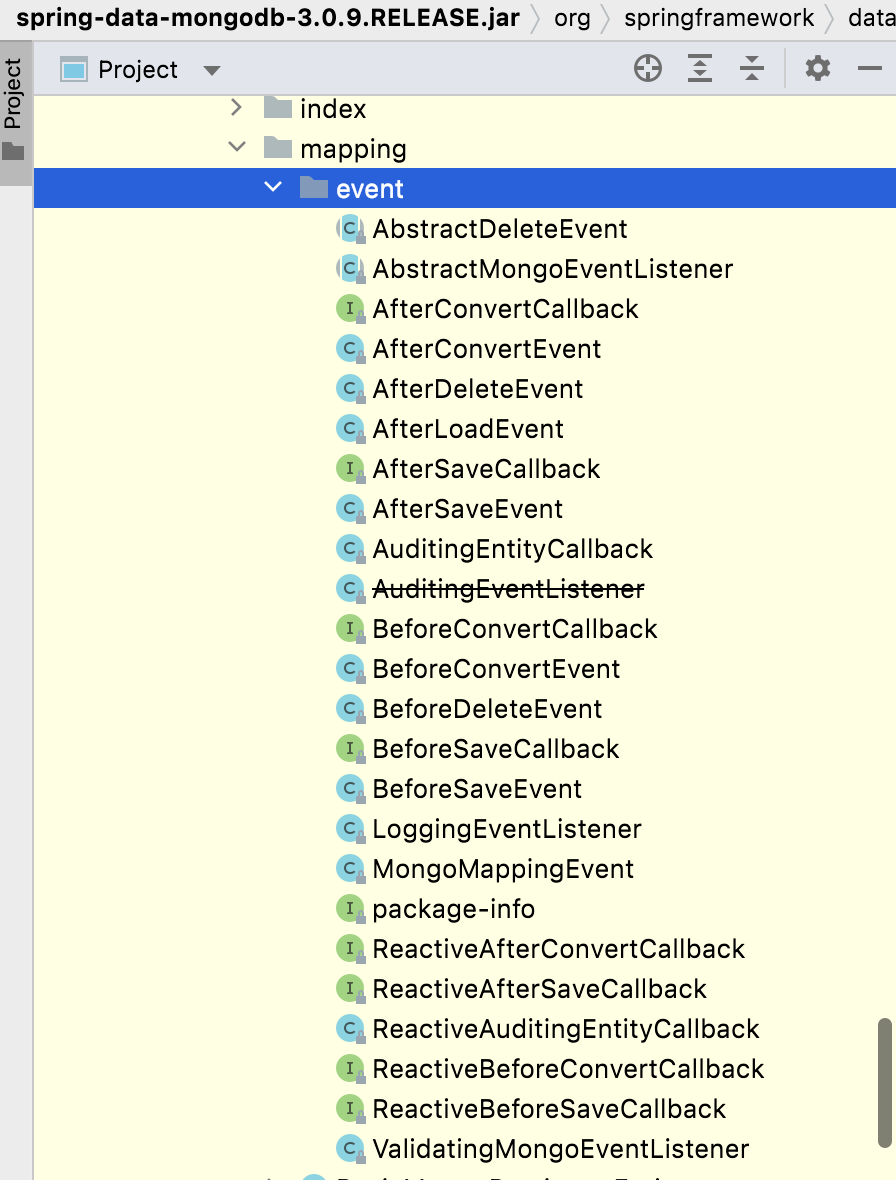Select AfterConvertEvent in the tree
Screen dimensions: 896x1180
[x=487, y=348]
